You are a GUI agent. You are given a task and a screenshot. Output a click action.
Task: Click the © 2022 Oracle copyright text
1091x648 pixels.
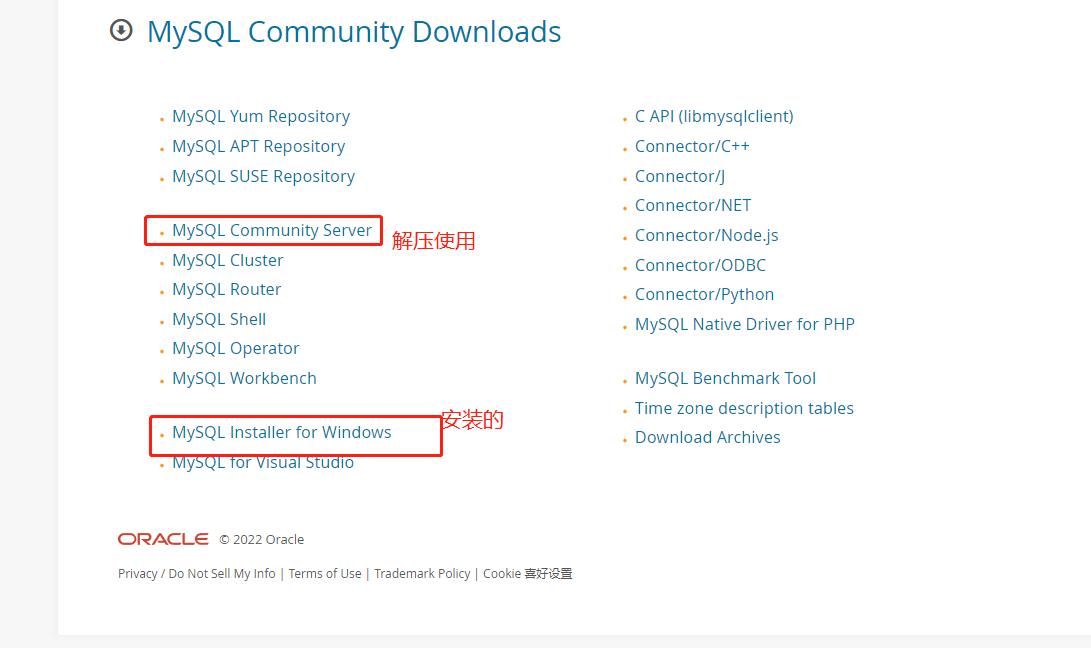262,539
